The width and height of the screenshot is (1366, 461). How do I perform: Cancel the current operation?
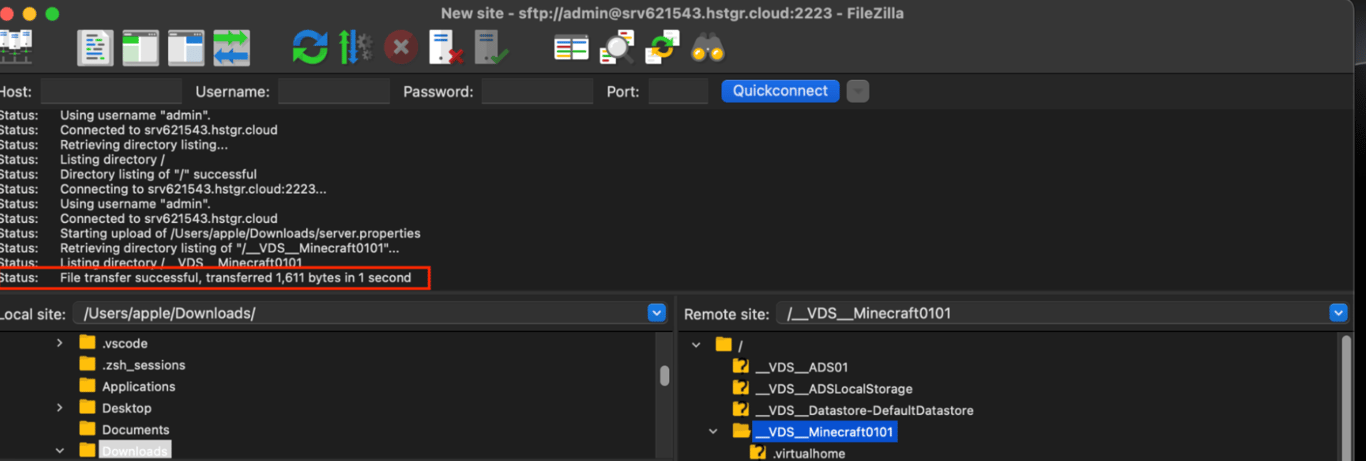pos(401,47)
